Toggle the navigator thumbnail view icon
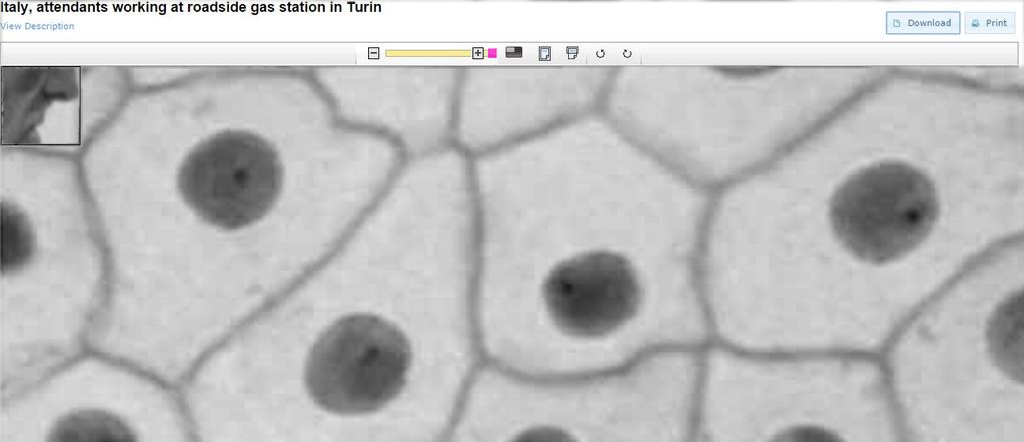1024x442 pixels. pyautogui.click(x=514, y=53)
